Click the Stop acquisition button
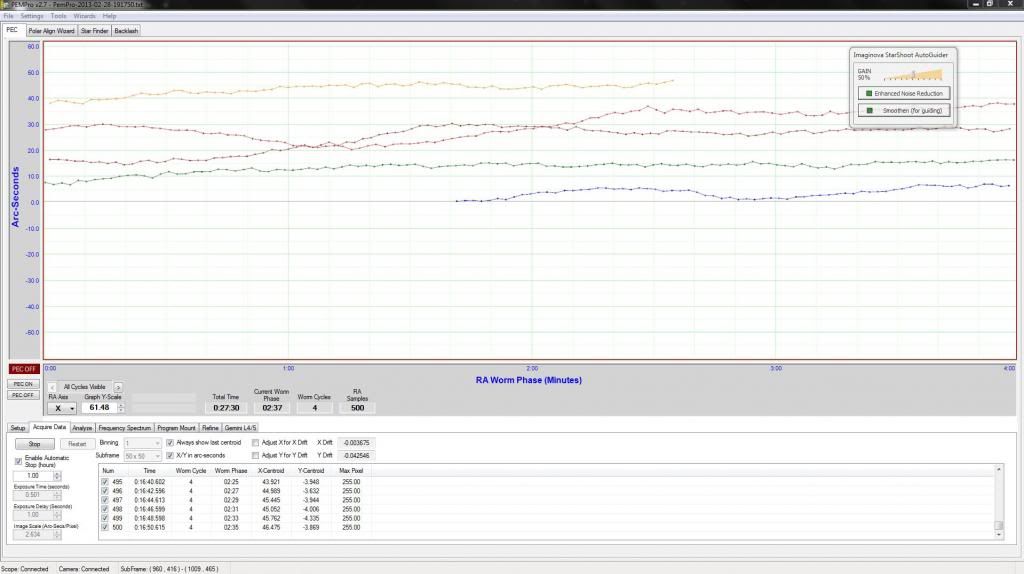The image size is (1024, 574). 35,444
